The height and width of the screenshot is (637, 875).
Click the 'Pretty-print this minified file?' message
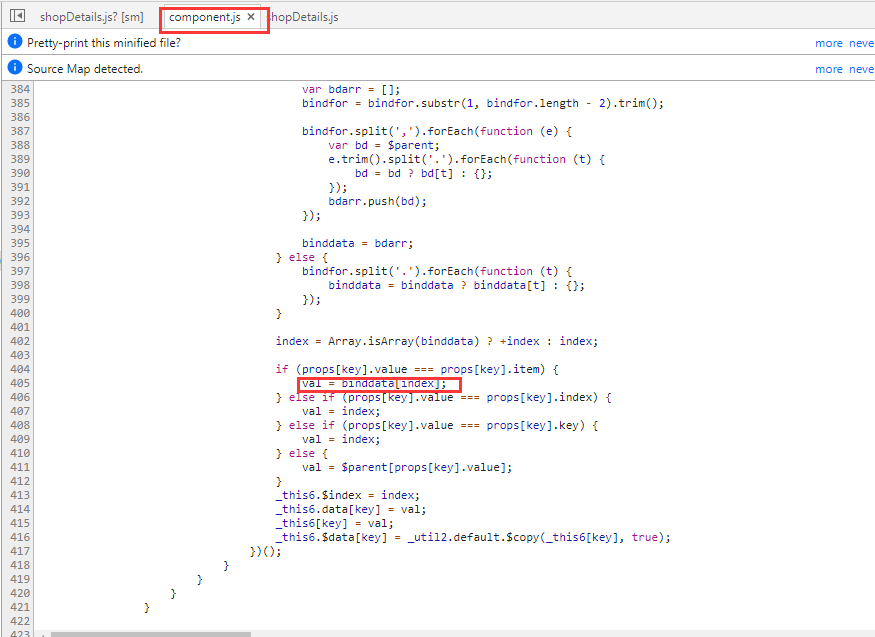(x=104, y=43)
